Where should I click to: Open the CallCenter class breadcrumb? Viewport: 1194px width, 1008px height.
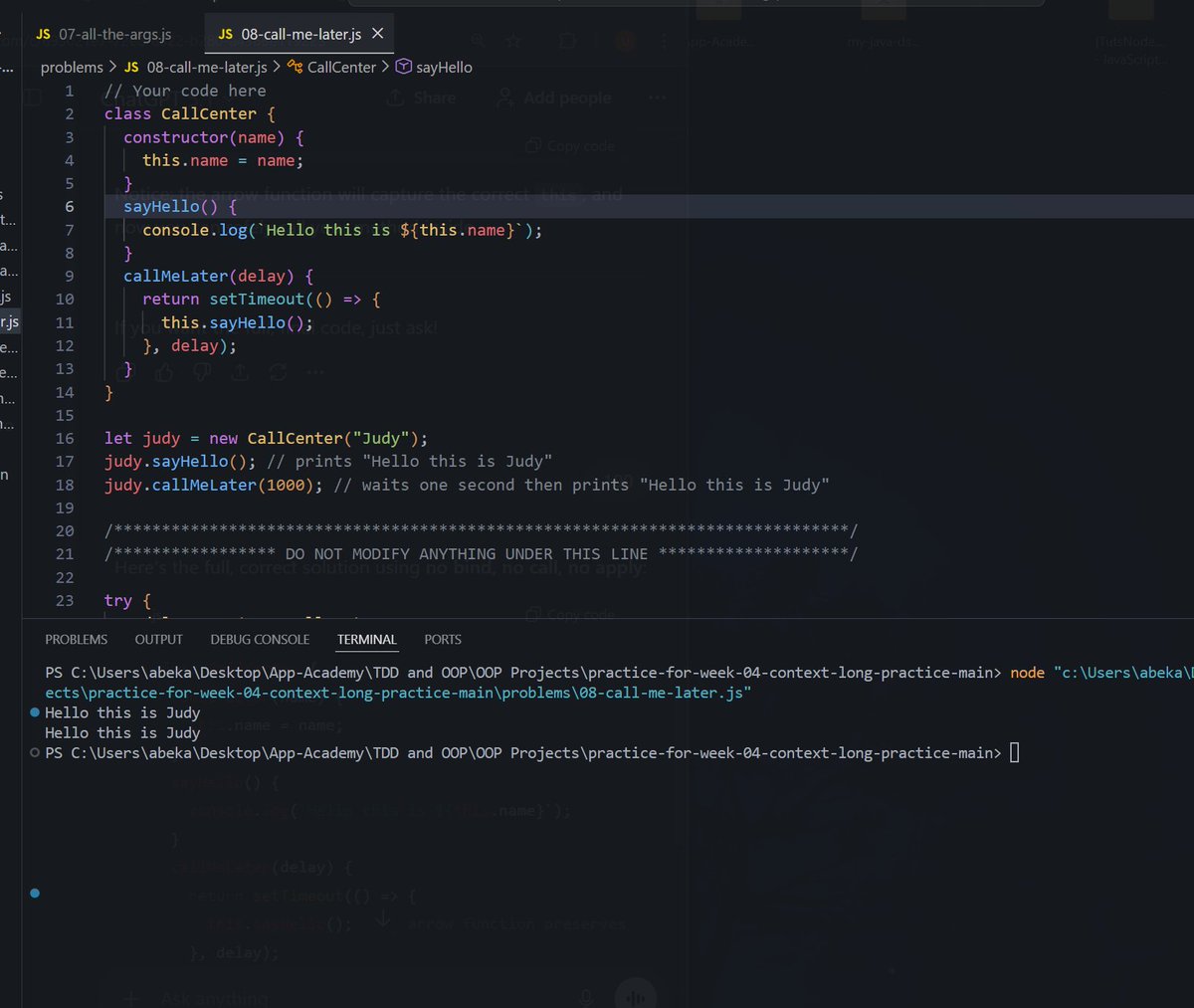(x=341, y=67)
